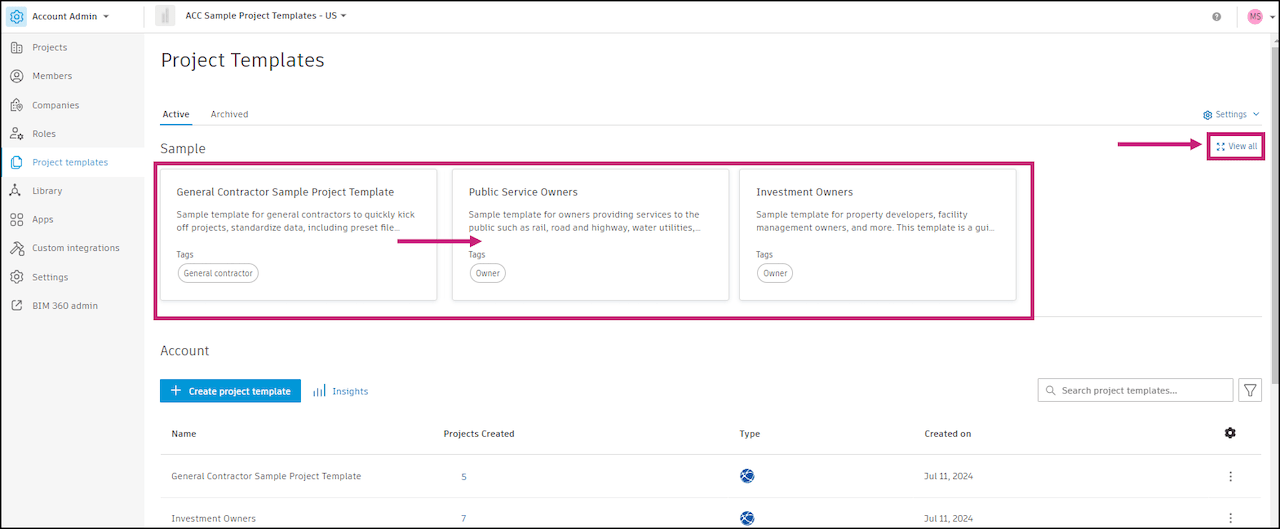Click the General contractor tag

coord(218,273)
